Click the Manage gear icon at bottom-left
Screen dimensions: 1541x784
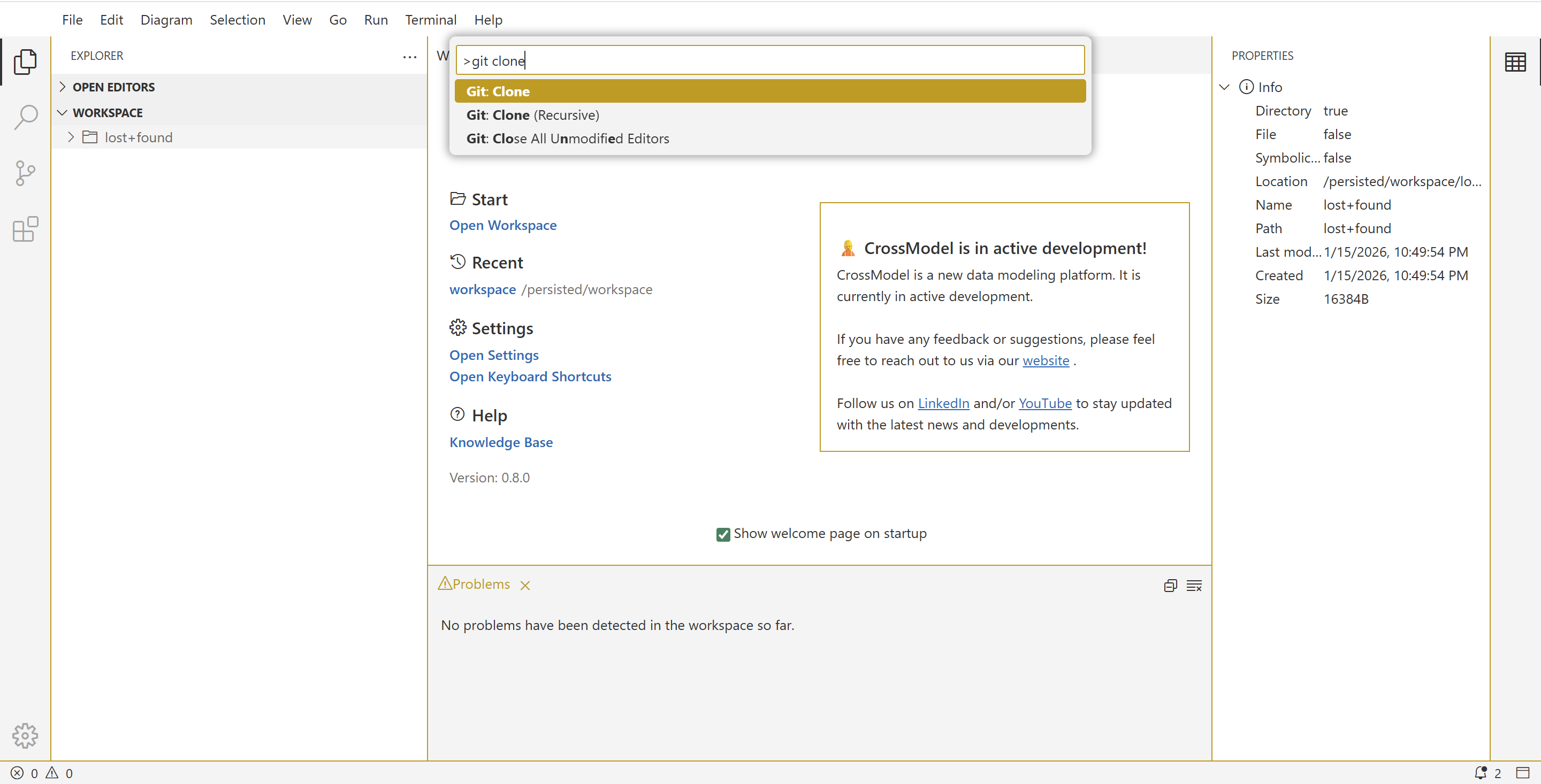click(25, 735)
